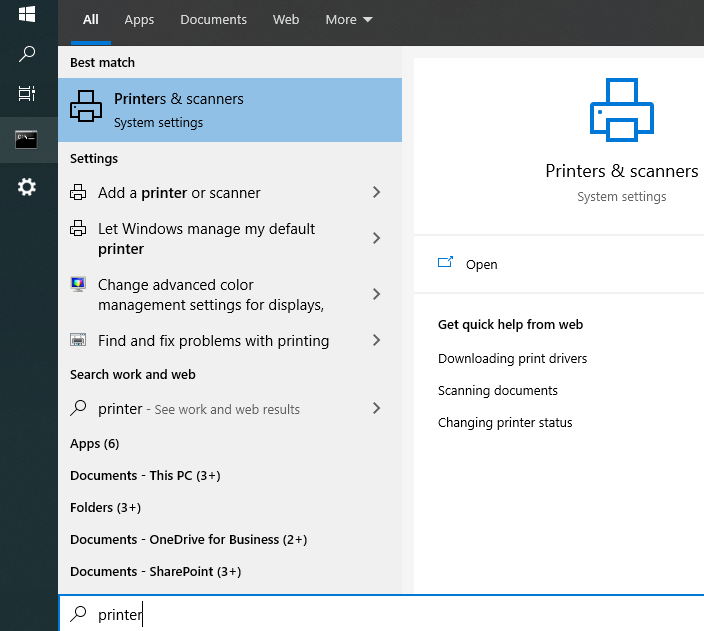
Task: Expand arrow for Find and fix printing problems
Action: click(376, 340)
